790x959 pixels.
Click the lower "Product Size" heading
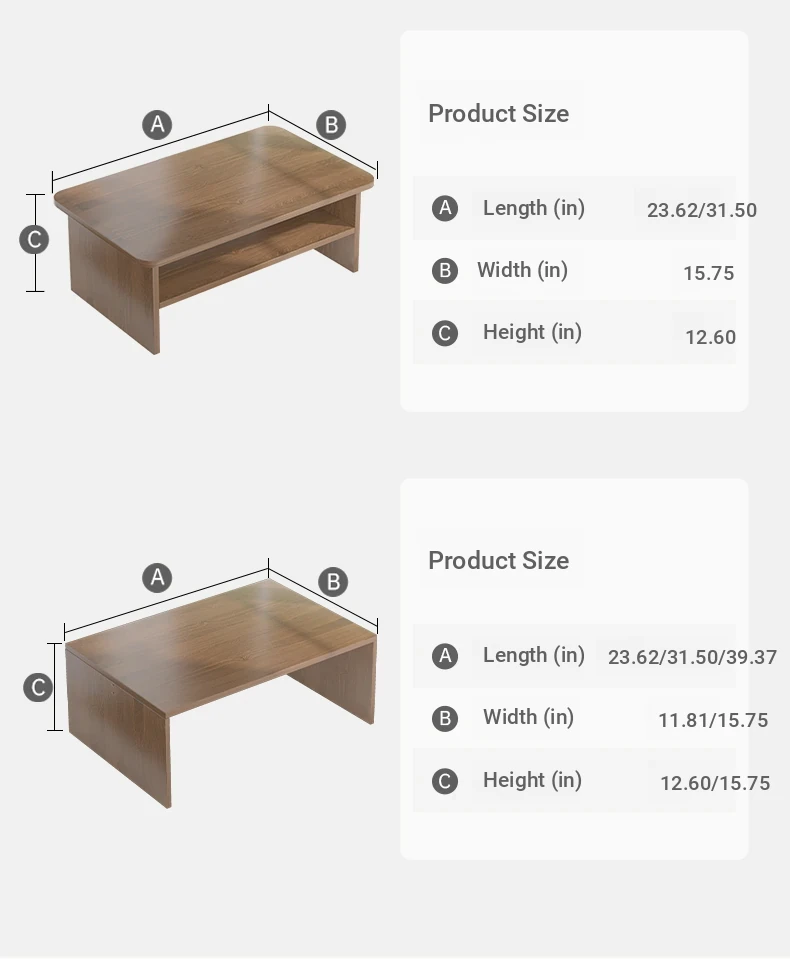(x=498, y=561)
